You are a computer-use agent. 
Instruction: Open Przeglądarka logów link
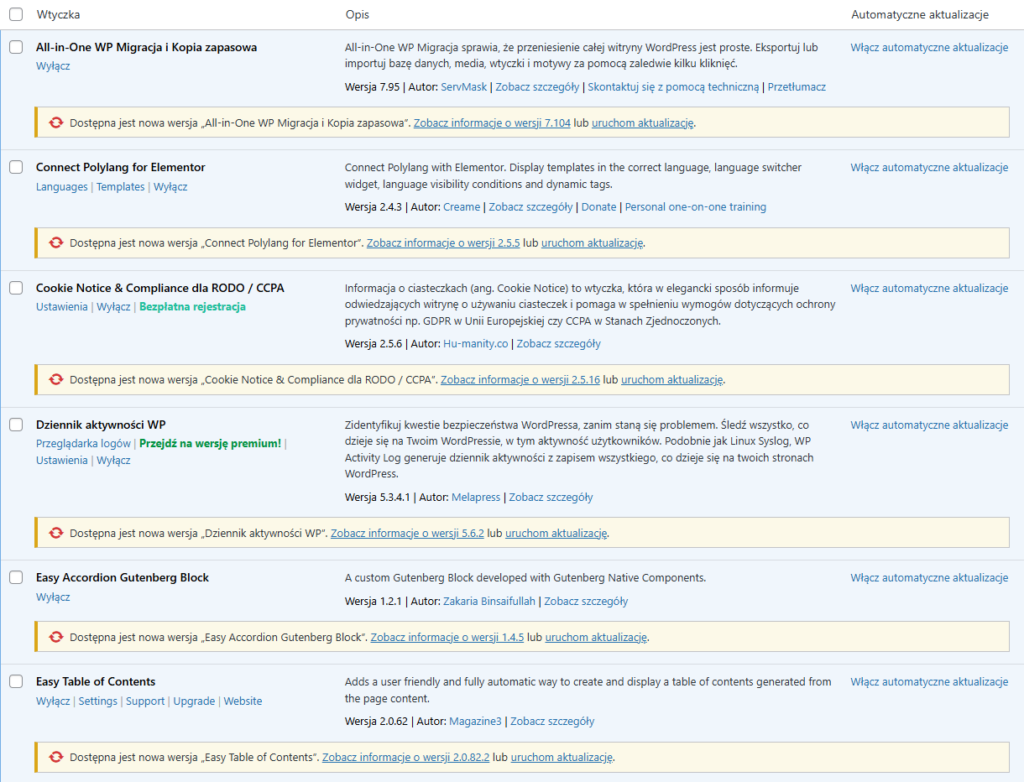click(x=83, y=444)
